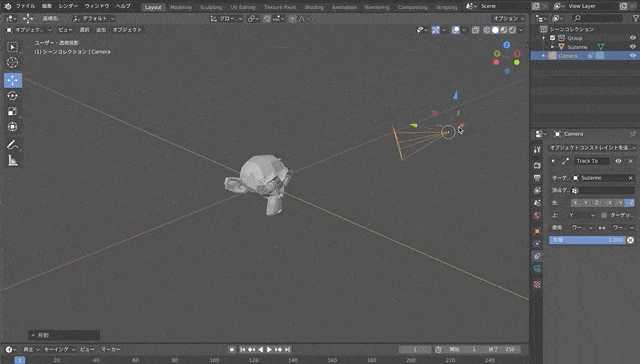Select the Scale tool
This screenshot has width=640, height=364.
[13, 111]
